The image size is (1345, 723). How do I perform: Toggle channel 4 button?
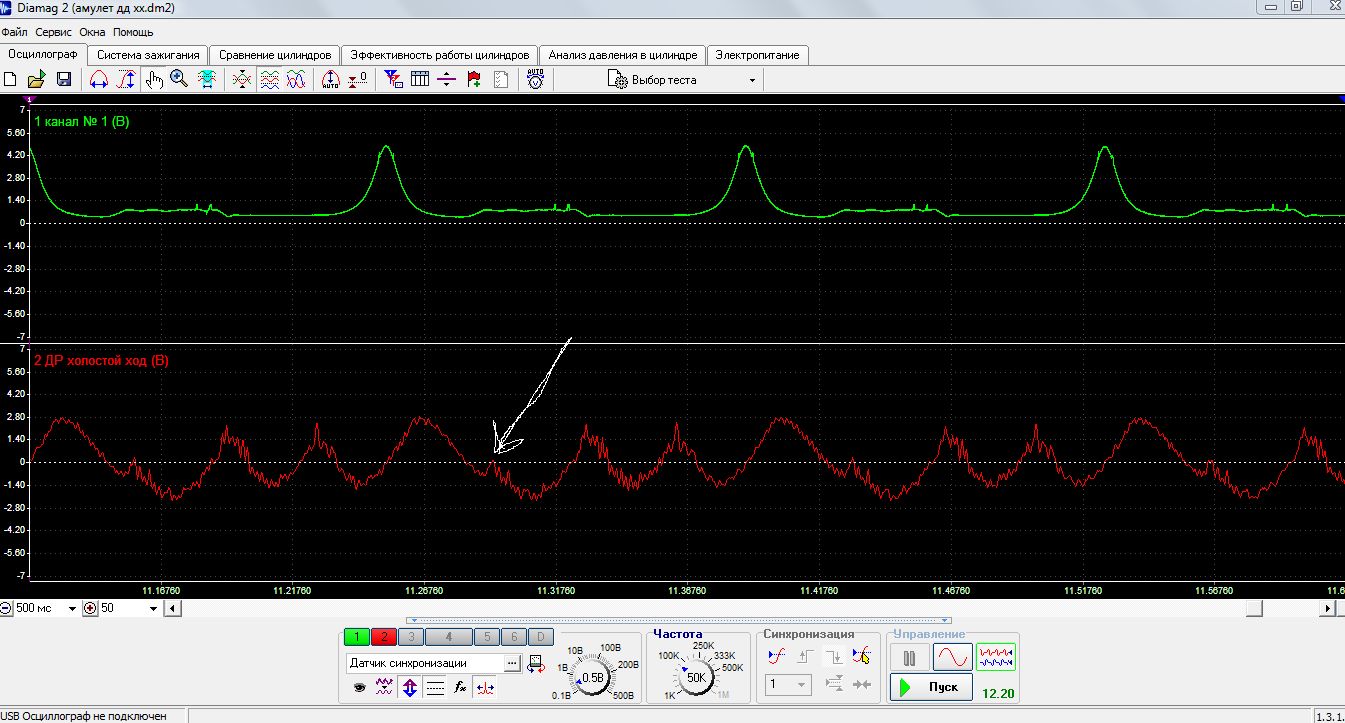[x=449, y=636]
